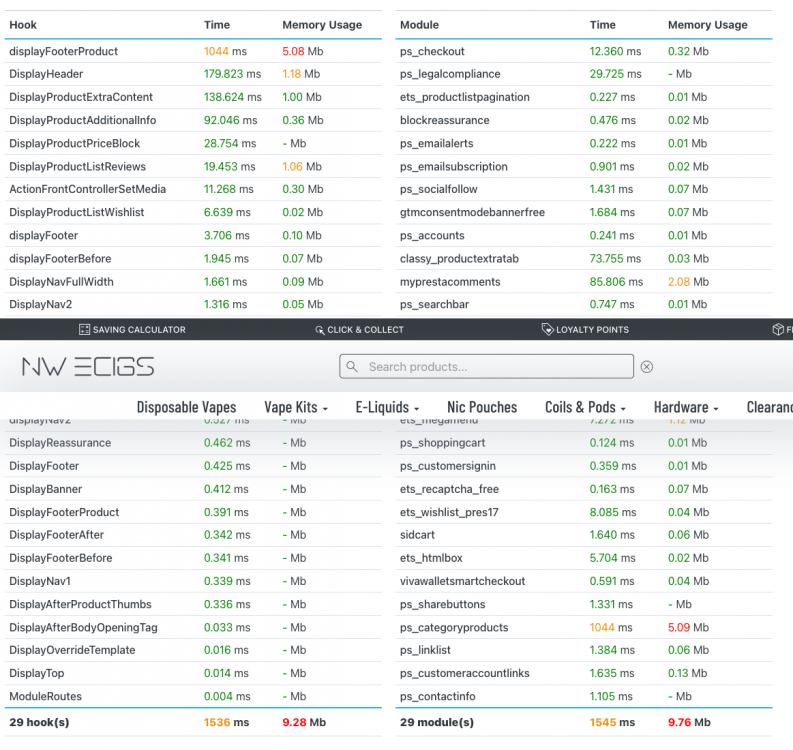
Task: Select ps_customeraccountlinks module name
Action: (x=464, y=674)
